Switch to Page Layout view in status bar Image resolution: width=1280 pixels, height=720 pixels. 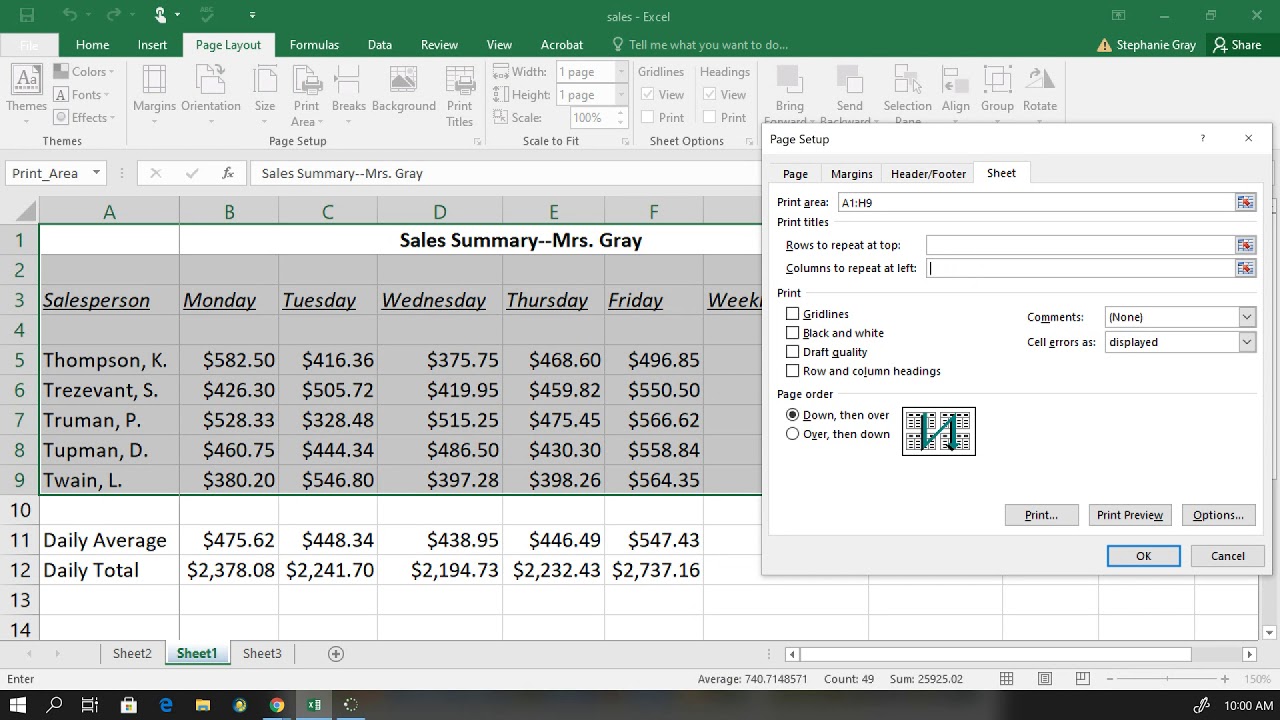click(x=1045, y=679)
